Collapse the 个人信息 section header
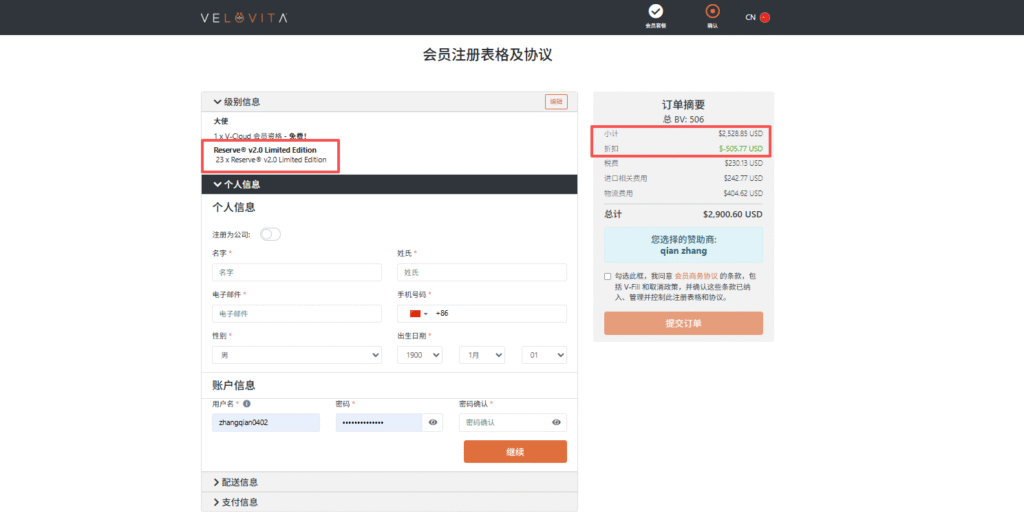The image size is (1024, 520). click(x=389, y=184)
